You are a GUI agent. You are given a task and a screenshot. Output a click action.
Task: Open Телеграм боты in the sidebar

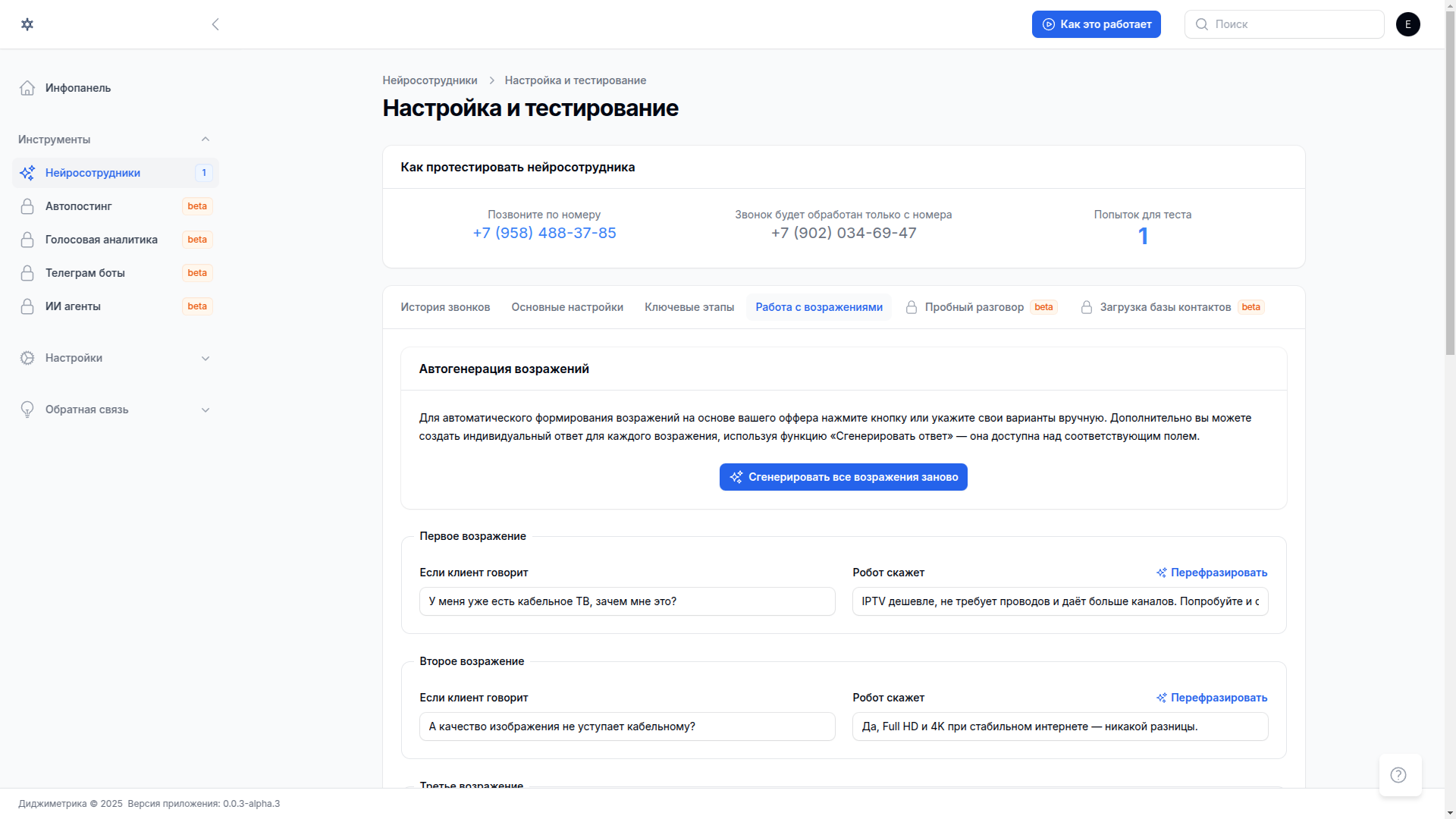click(115, 273)
